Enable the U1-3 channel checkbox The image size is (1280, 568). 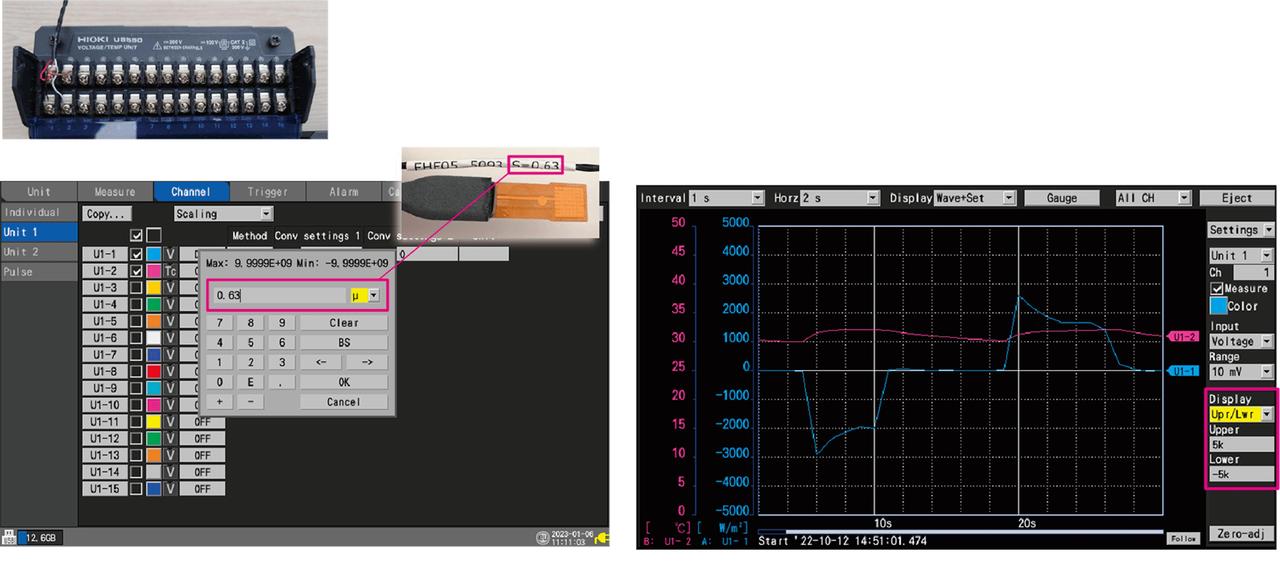(x=137, y=288)
